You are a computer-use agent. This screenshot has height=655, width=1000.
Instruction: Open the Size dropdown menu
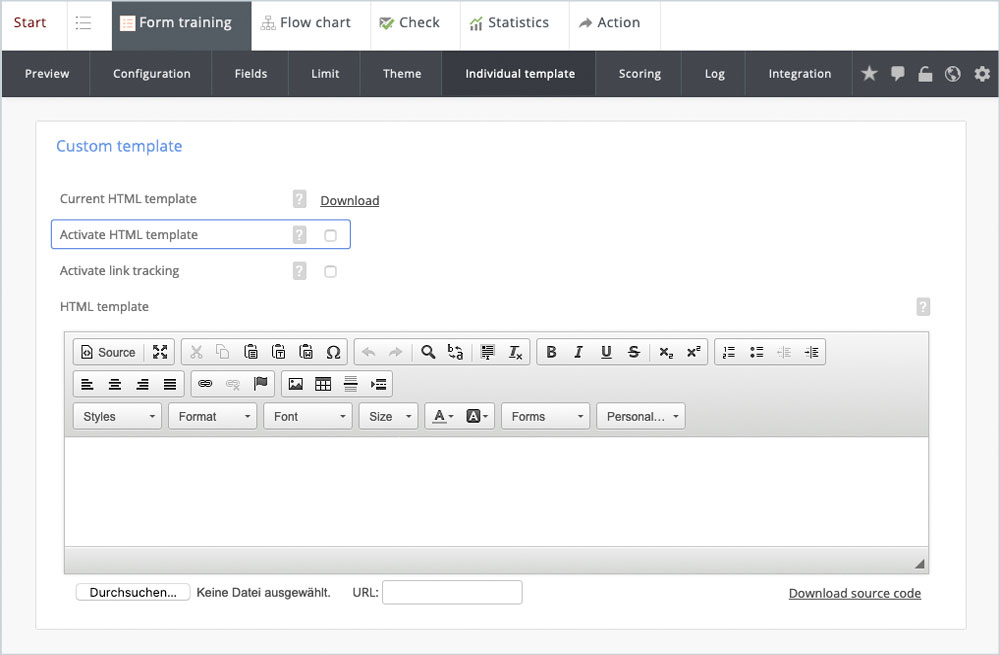[388, 417]
